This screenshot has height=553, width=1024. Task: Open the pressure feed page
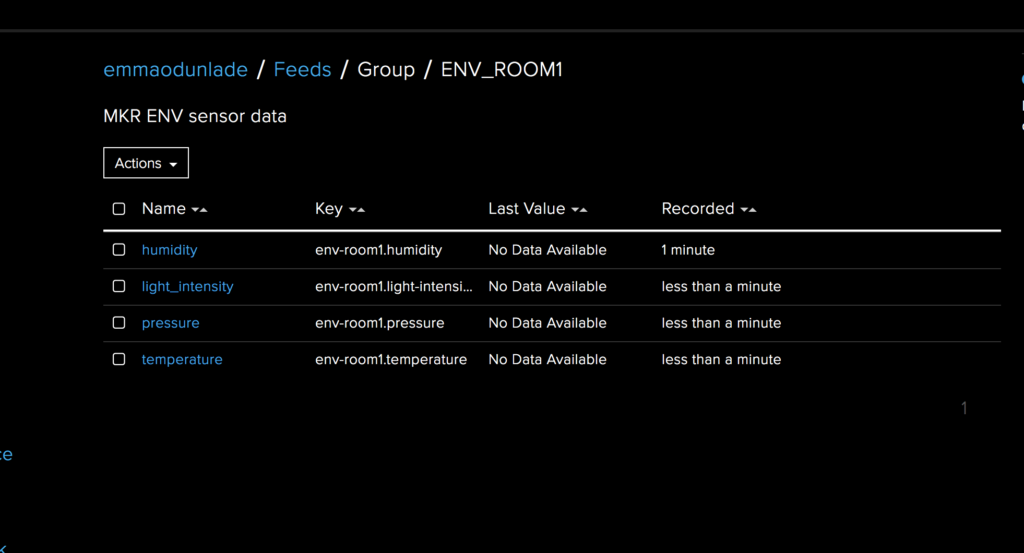point(170,323)
